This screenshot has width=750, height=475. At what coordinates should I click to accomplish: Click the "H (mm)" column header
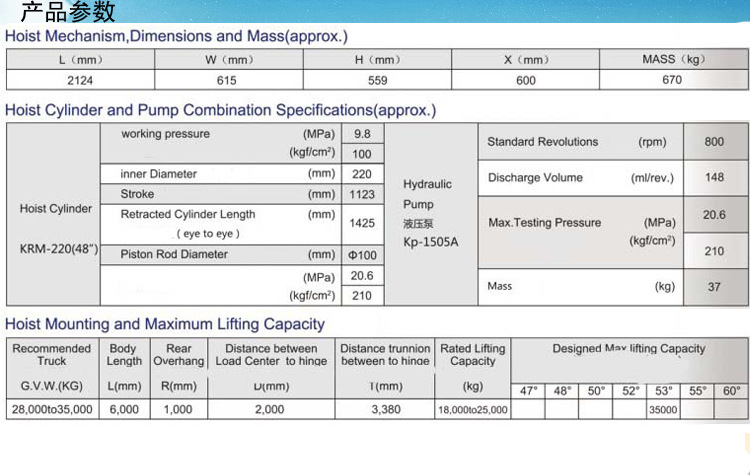click(377, 60)
